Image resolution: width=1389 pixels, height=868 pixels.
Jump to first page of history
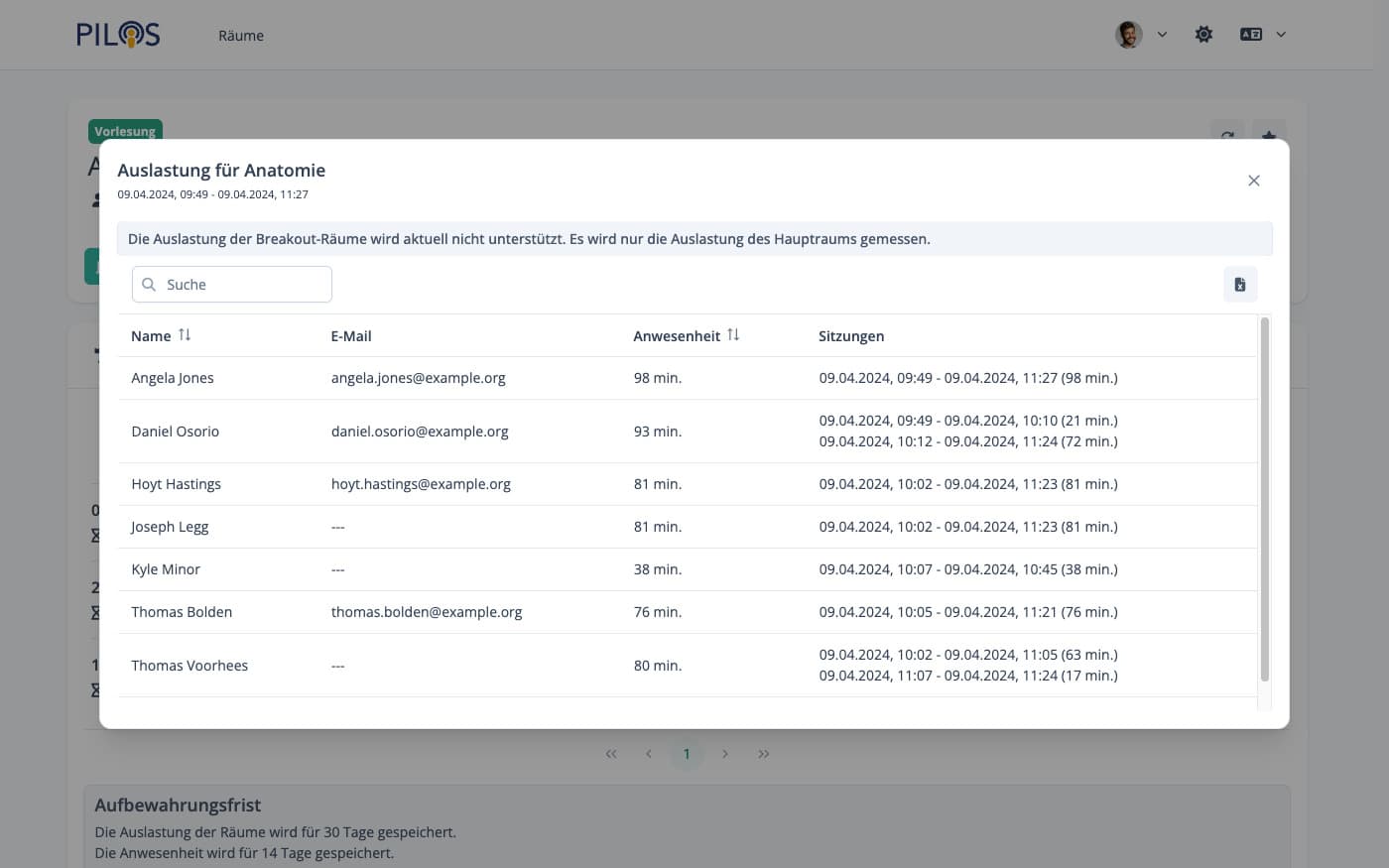611,754
